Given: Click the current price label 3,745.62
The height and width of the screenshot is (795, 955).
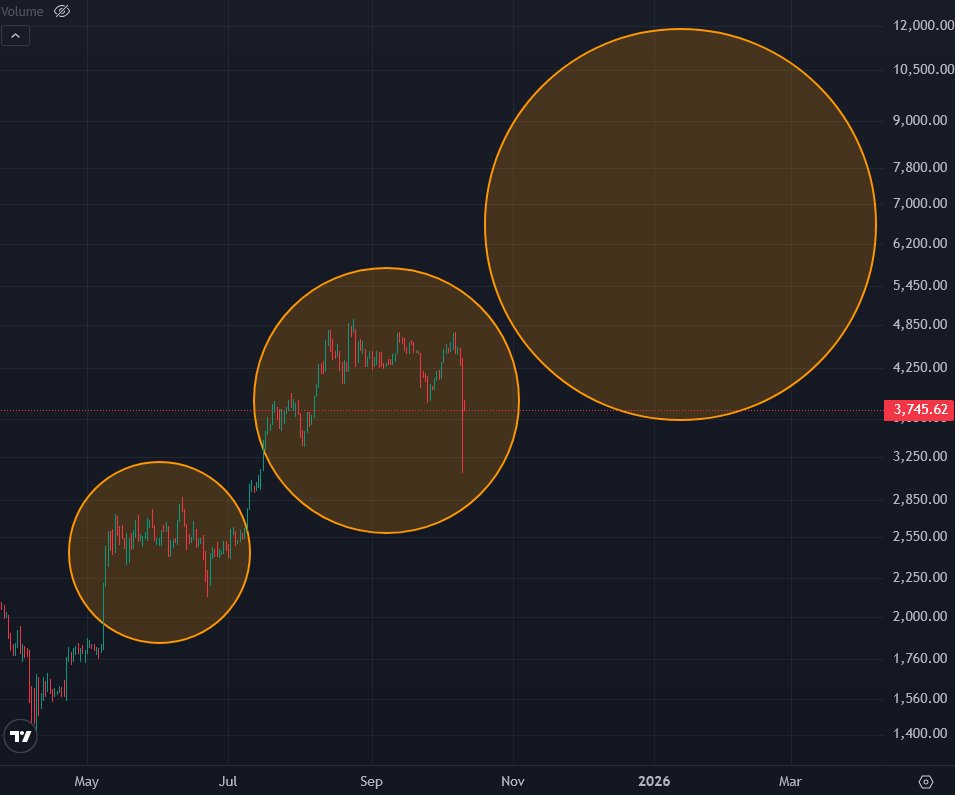Looking at the screenshot, I should [x=920, y=409].
